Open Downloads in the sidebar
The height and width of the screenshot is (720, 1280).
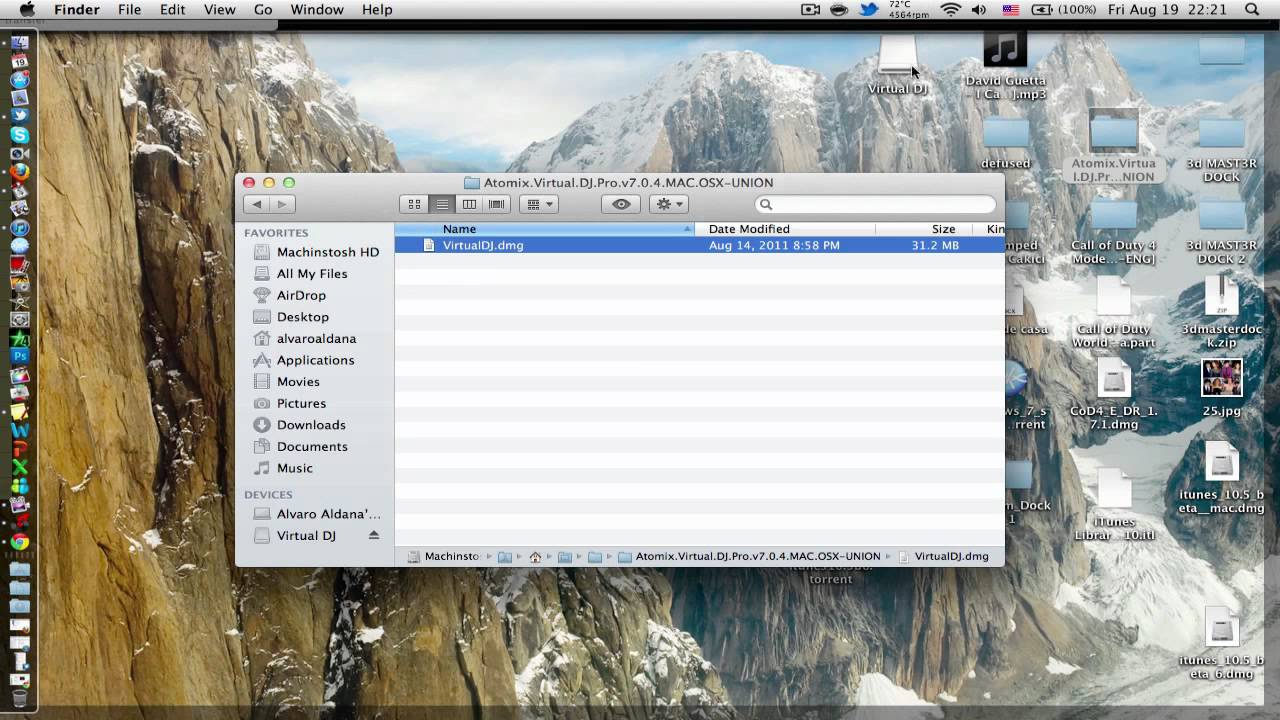[300, 425]
